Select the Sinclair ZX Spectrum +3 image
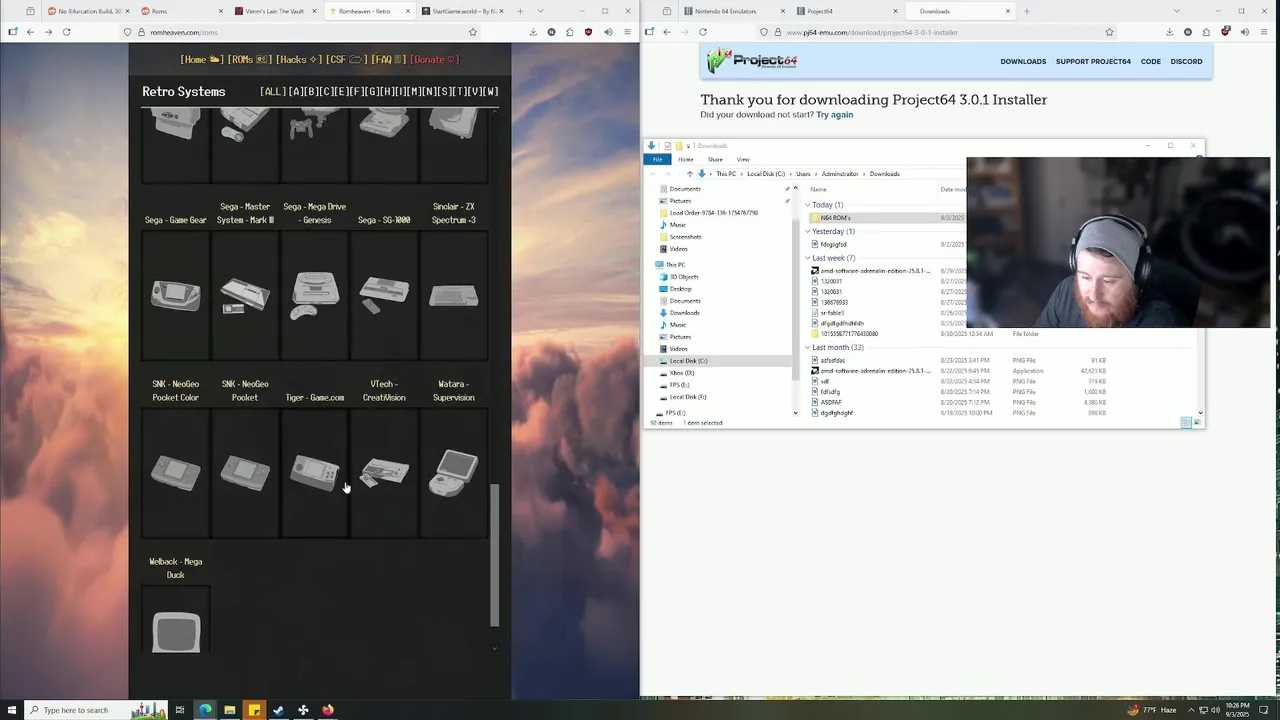The height and width of the screenshot is (720, 1280). click(x=454, y=296)
